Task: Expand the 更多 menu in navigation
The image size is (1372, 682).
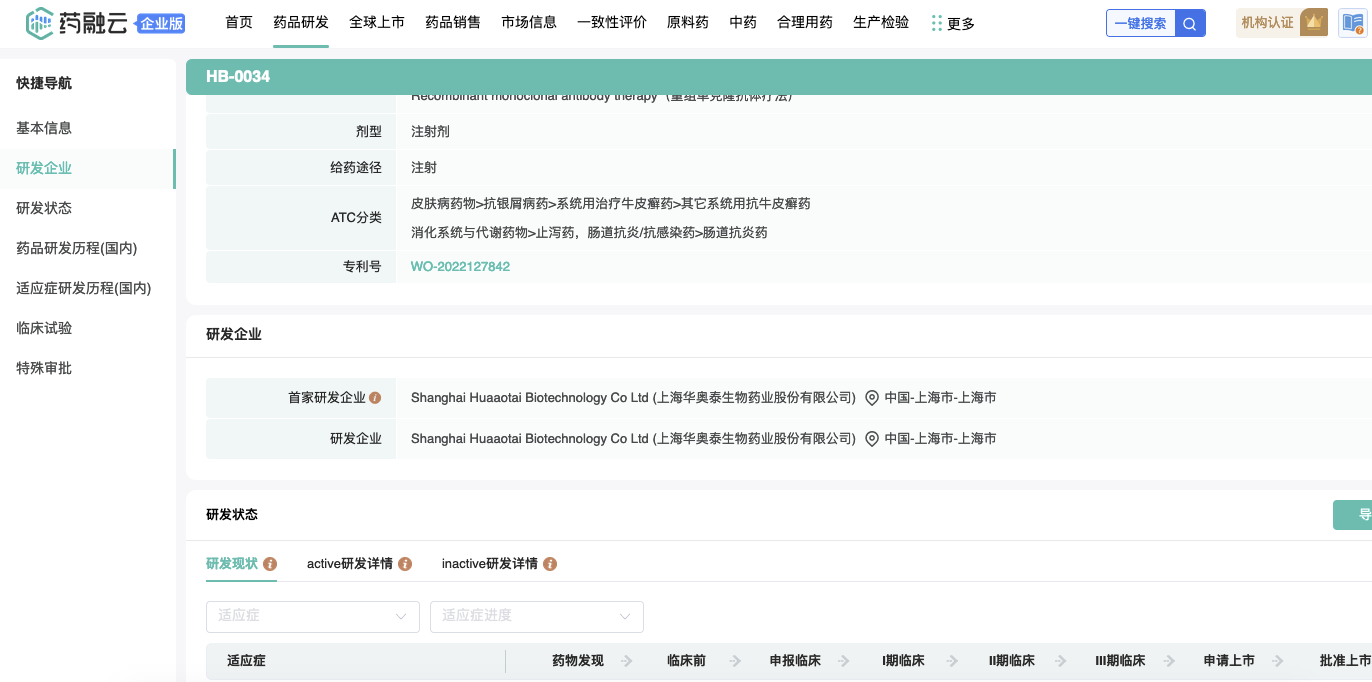Action: (x=953, y=23)
